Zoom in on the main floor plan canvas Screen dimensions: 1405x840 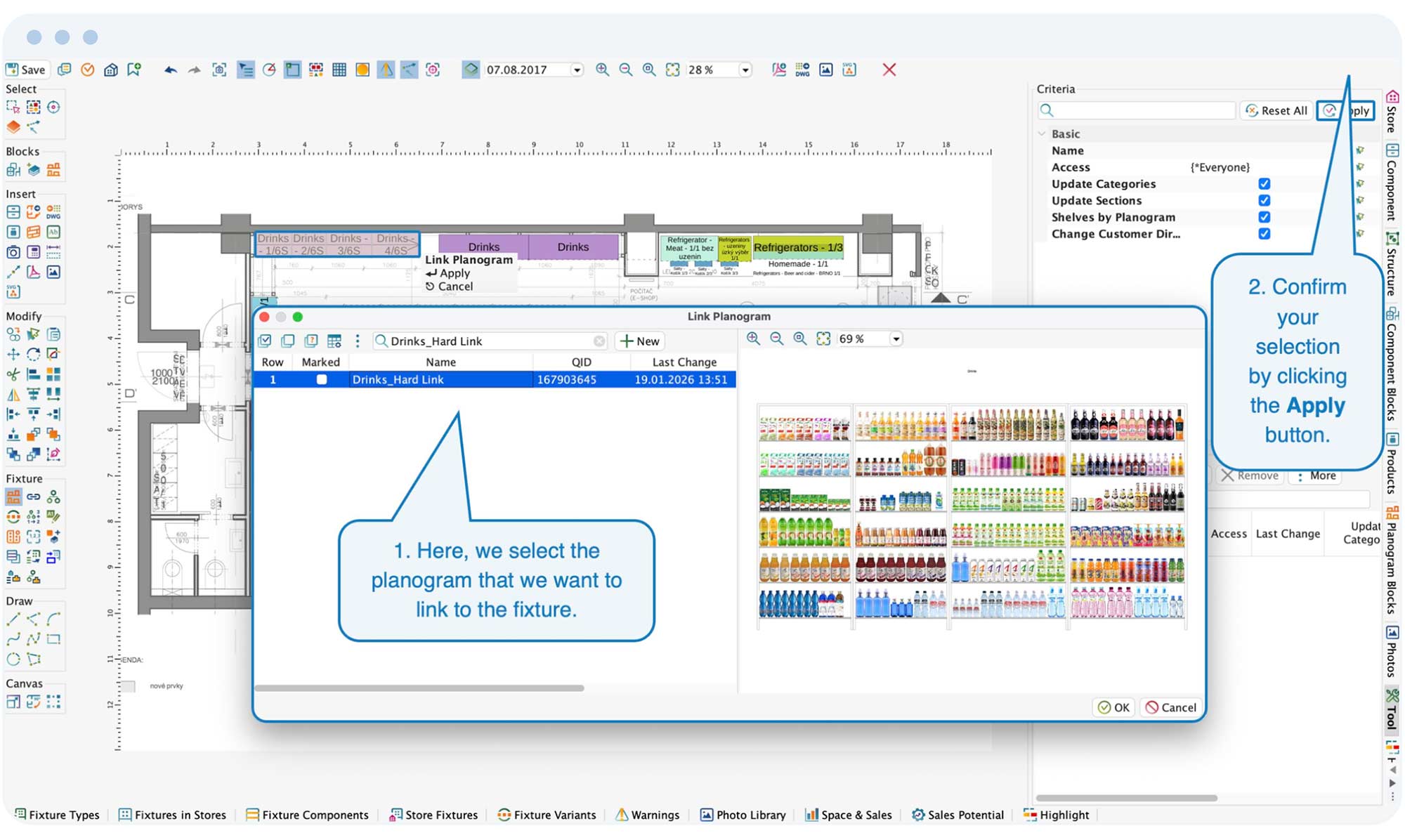tap(602, 70)
